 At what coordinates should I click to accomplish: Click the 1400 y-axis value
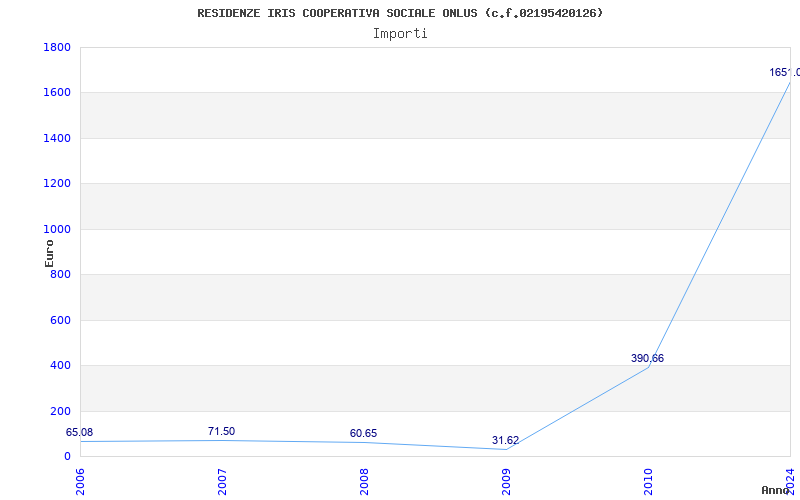pos(57,138)
